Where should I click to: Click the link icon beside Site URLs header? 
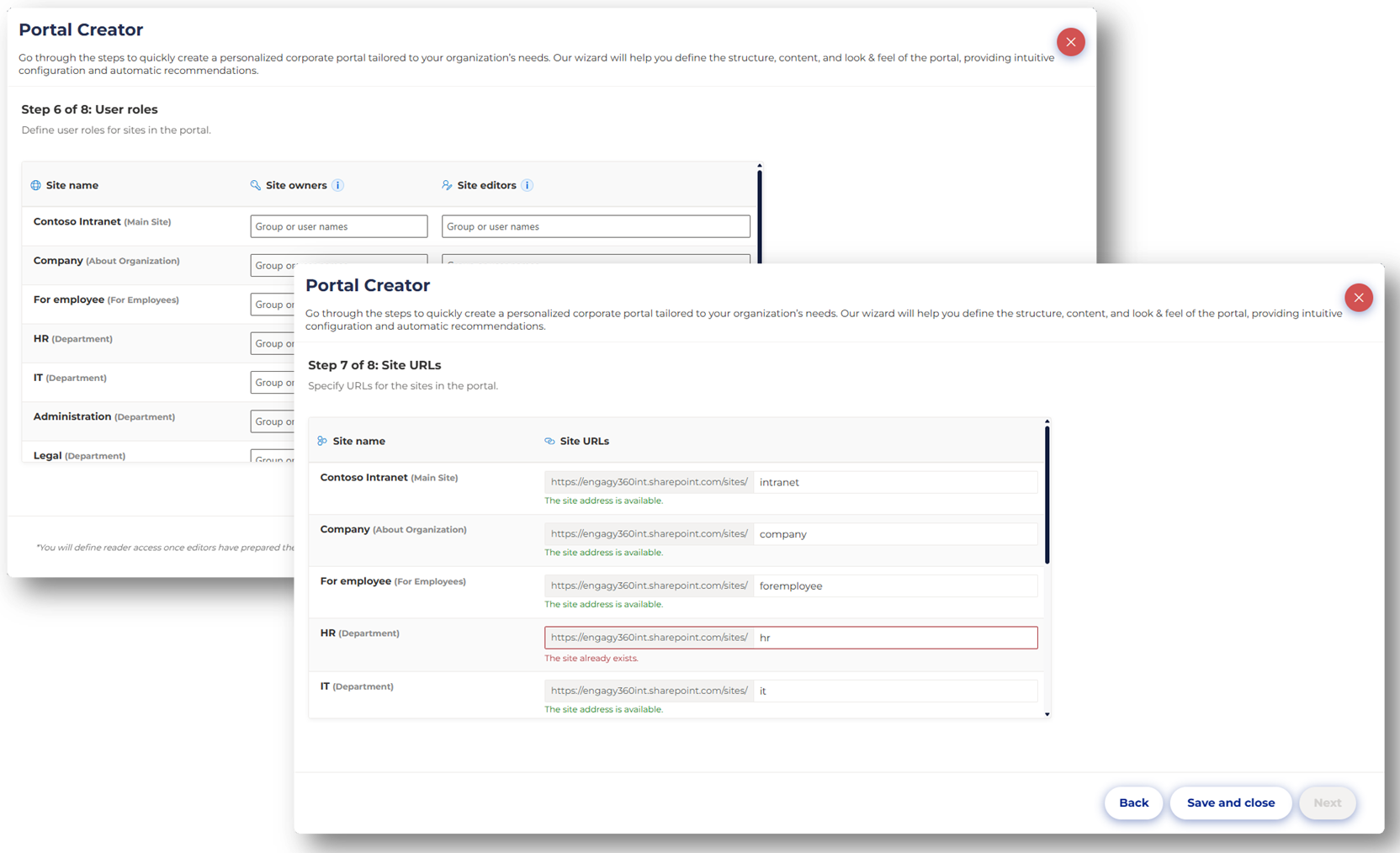point(549,441)
